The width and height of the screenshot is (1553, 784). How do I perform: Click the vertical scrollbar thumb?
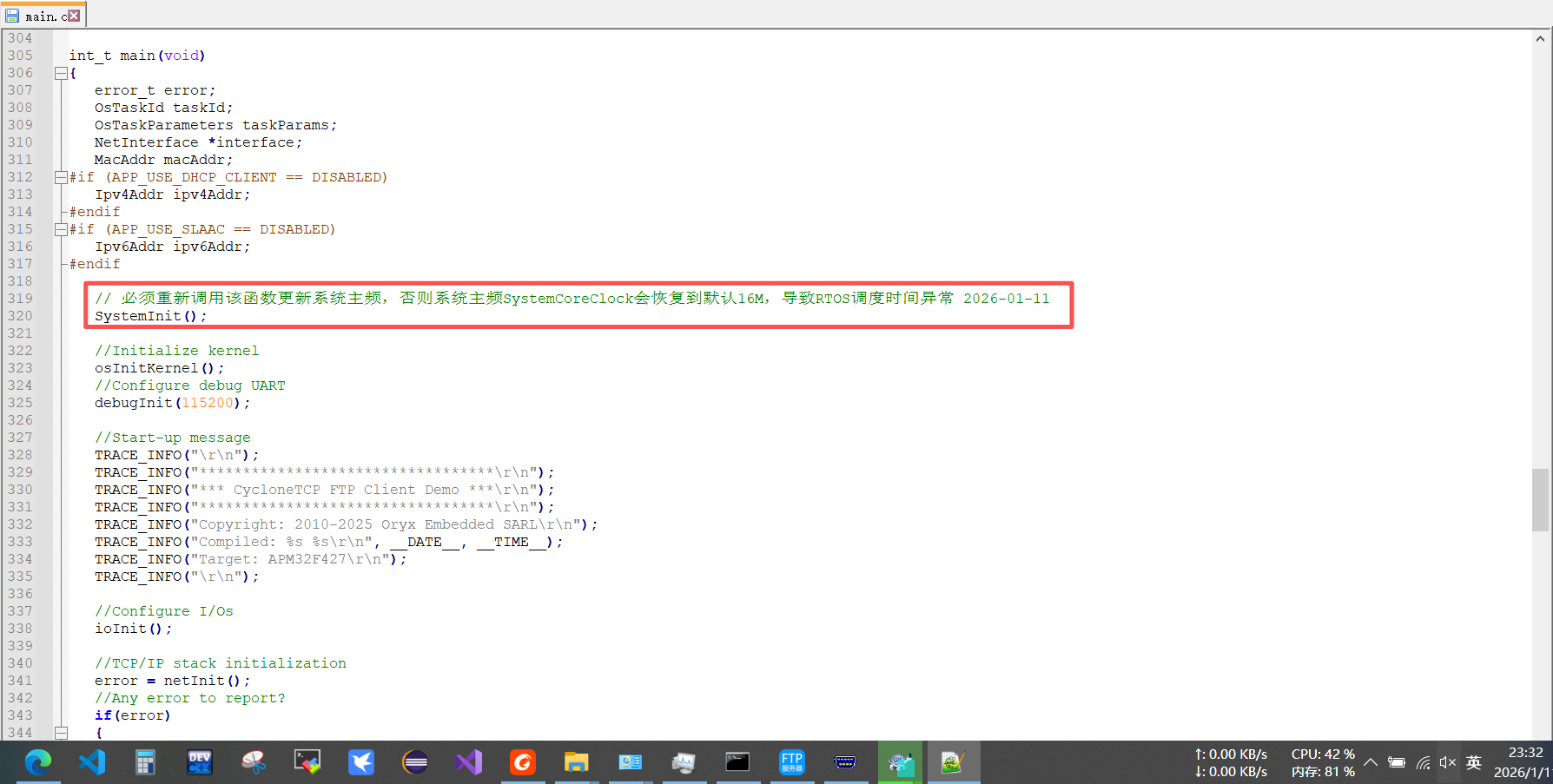1540,499
